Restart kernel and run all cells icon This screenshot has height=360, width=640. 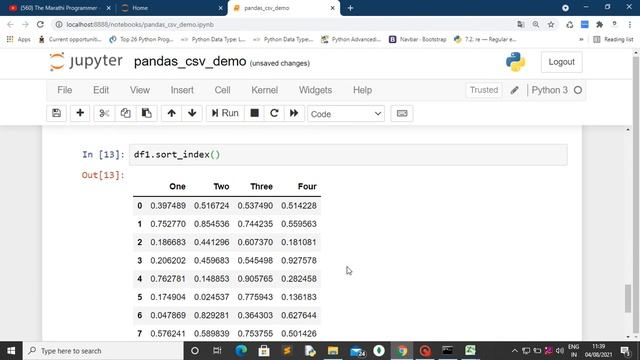(294, 113)
